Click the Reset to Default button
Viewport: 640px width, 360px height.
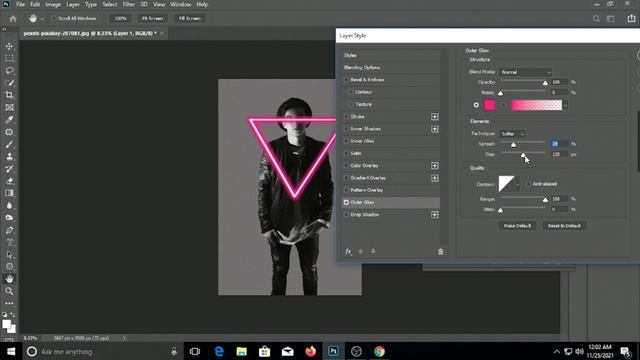tap(564, 226)
